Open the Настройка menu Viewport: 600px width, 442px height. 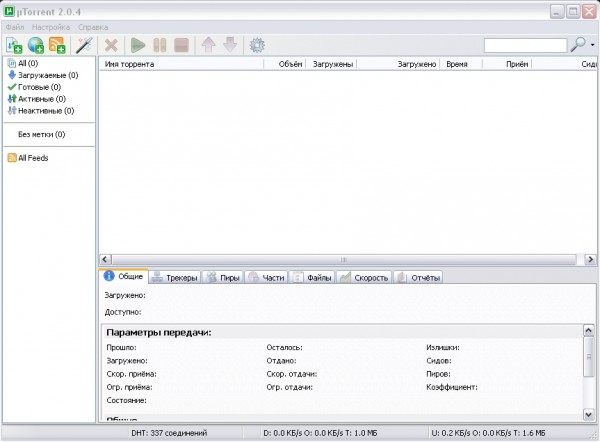tap(51, 27)
